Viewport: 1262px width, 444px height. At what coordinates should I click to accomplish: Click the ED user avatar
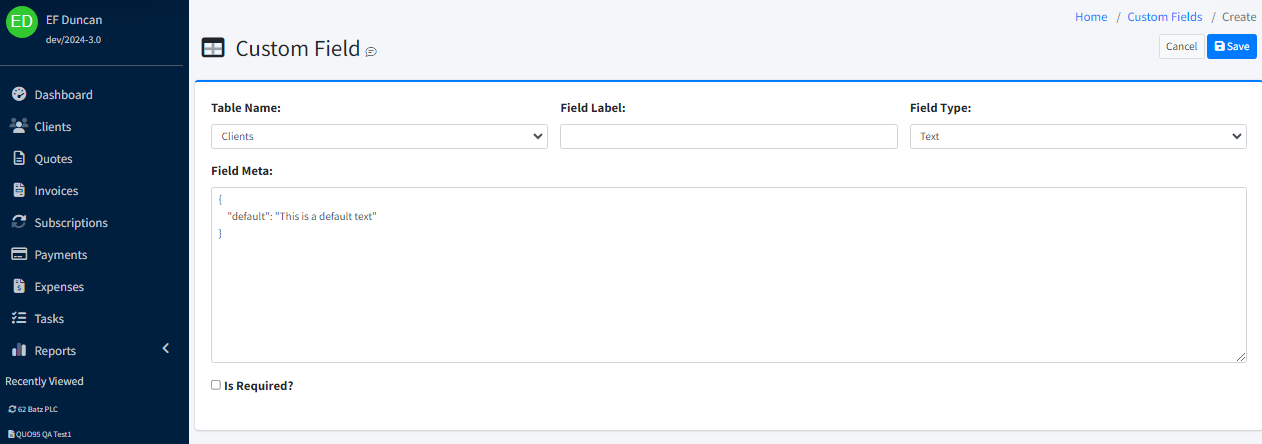21,22
